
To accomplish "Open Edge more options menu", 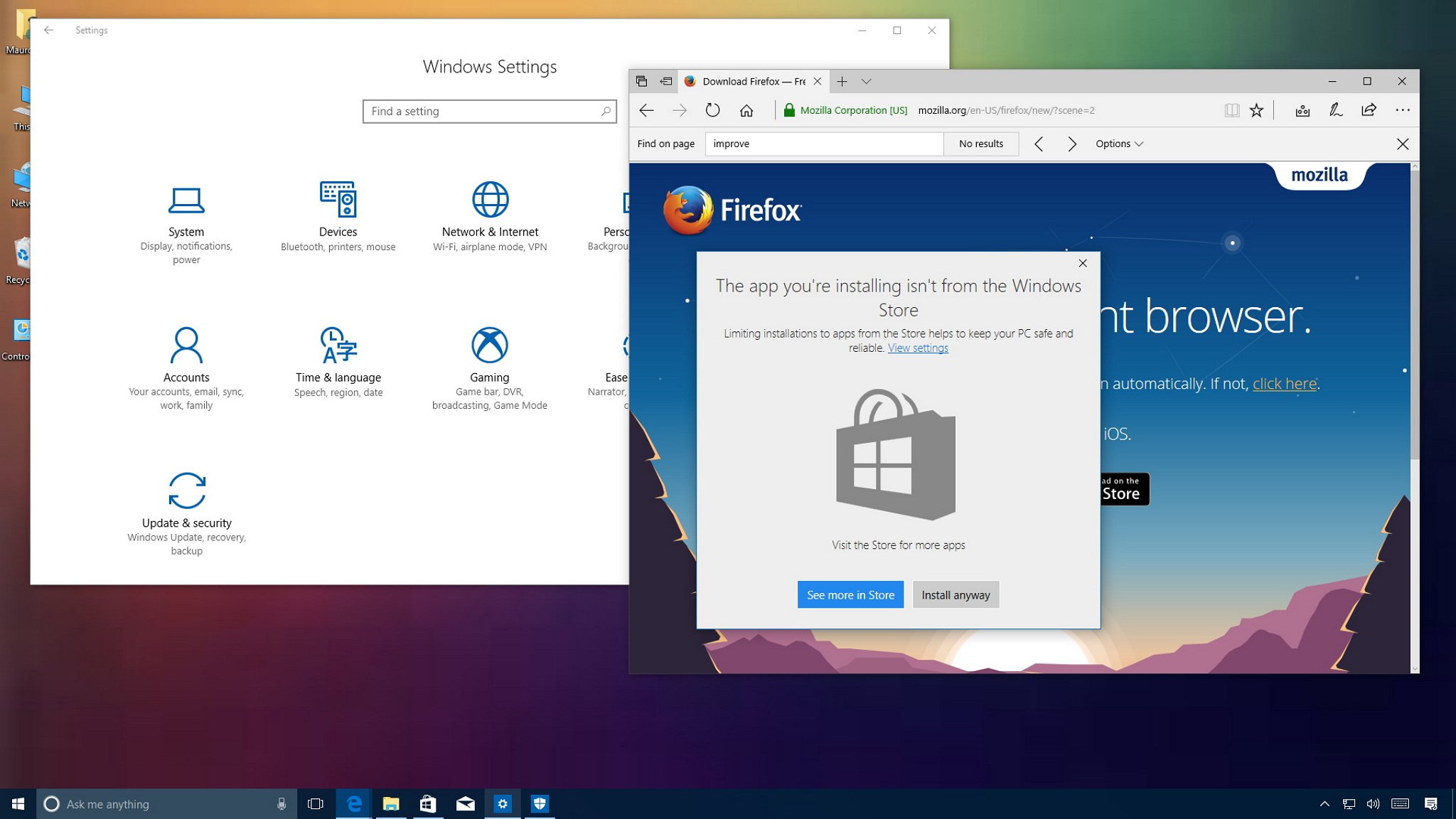I will click(x=1402, y=110).
